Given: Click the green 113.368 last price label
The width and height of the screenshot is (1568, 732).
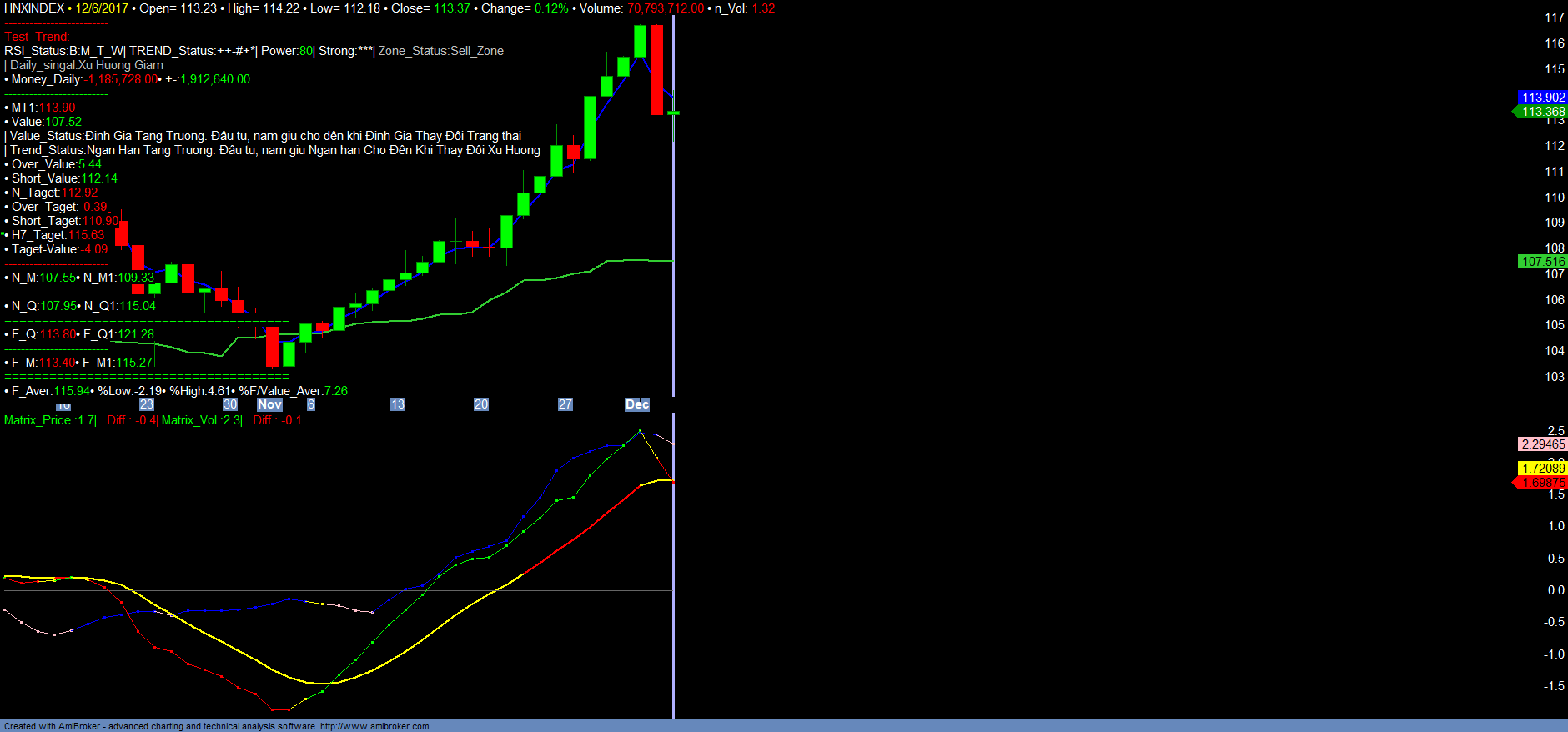Looking at the screenshot, I should 1542,112.
